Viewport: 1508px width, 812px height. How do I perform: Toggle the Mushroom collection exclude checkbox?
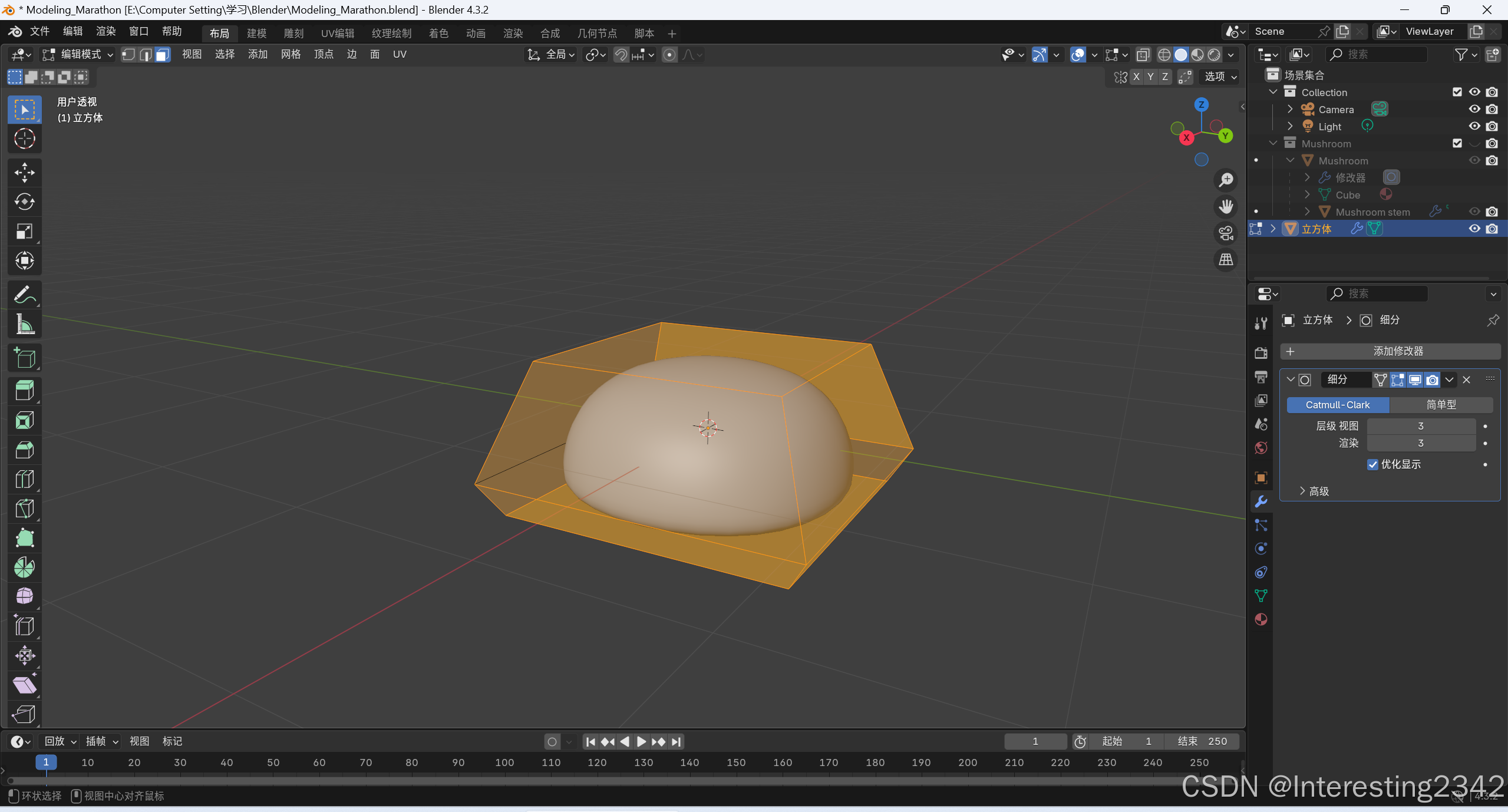[x=1457, y=143]
